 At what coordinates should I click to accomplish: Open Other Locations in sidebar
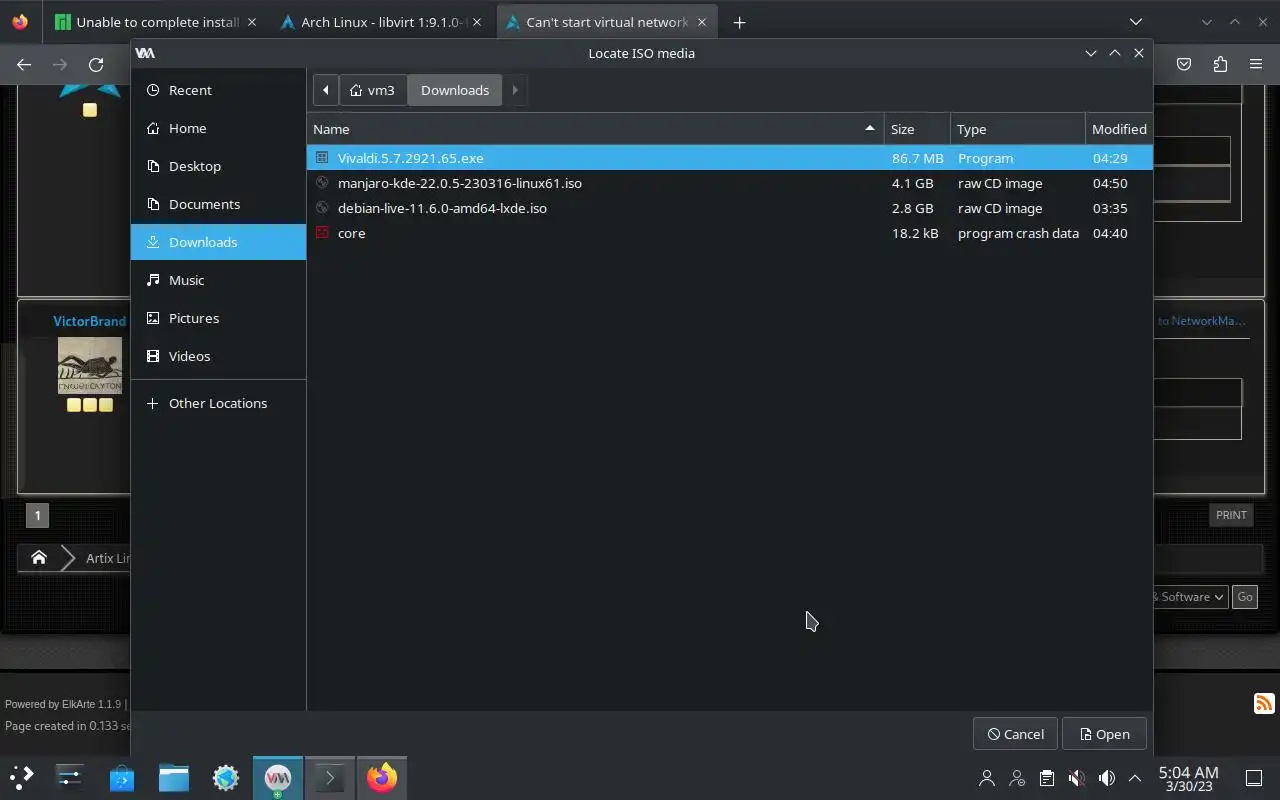click(x=218, y=403)
